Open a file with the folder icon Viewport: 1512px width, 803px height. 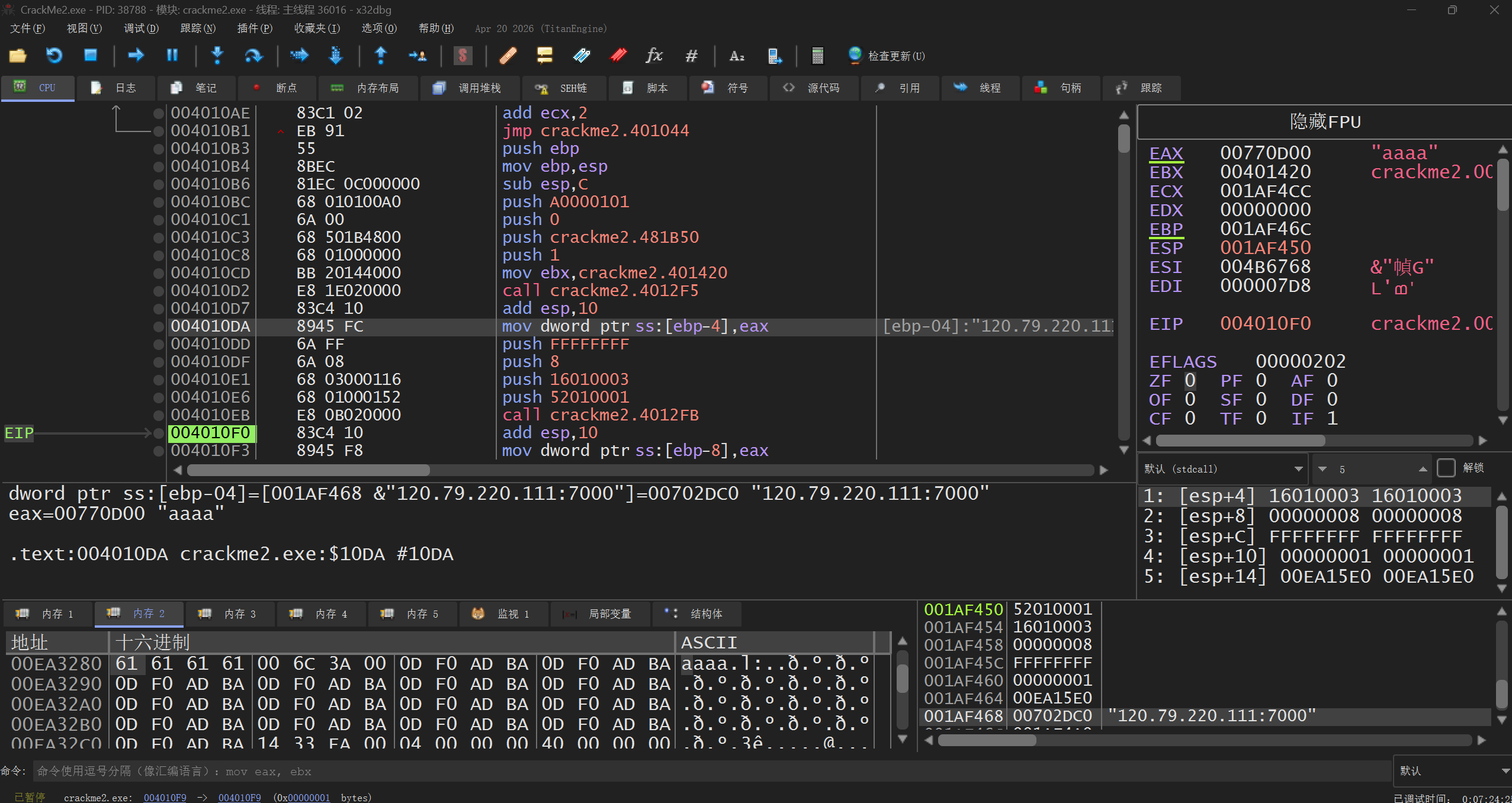tap(18, 56)
